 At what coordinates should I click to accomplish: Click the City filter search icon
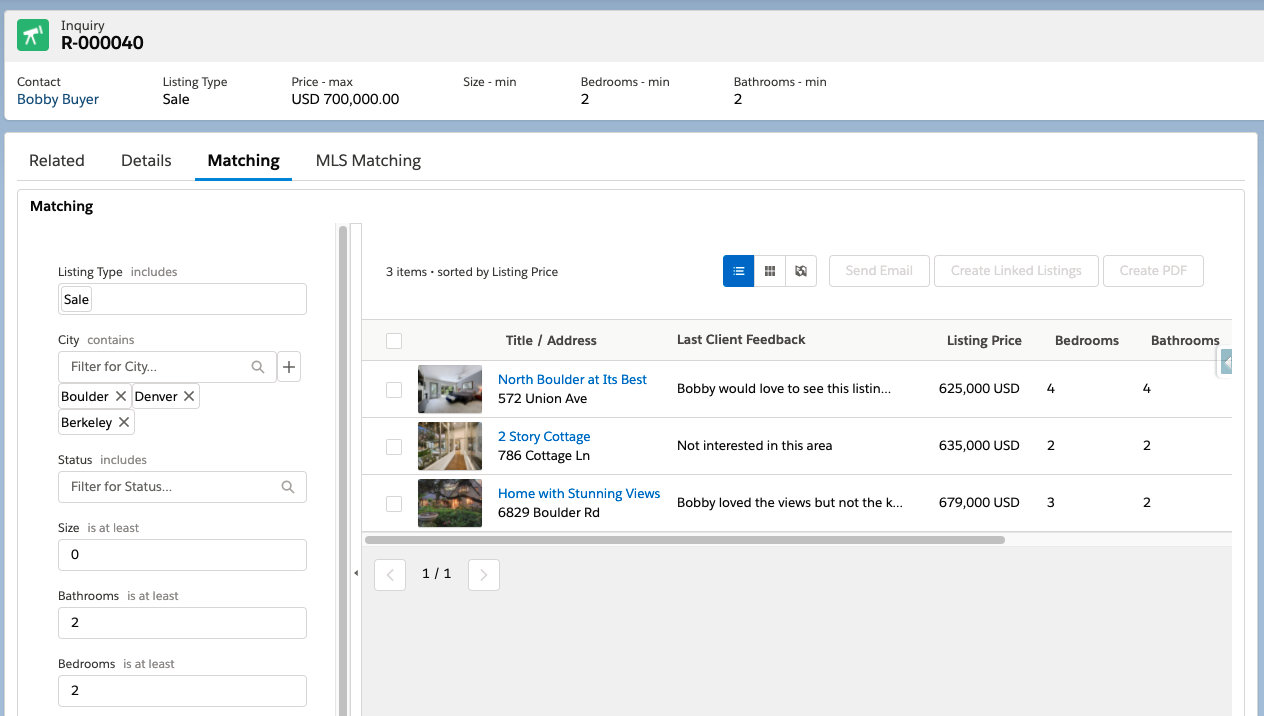259,366
